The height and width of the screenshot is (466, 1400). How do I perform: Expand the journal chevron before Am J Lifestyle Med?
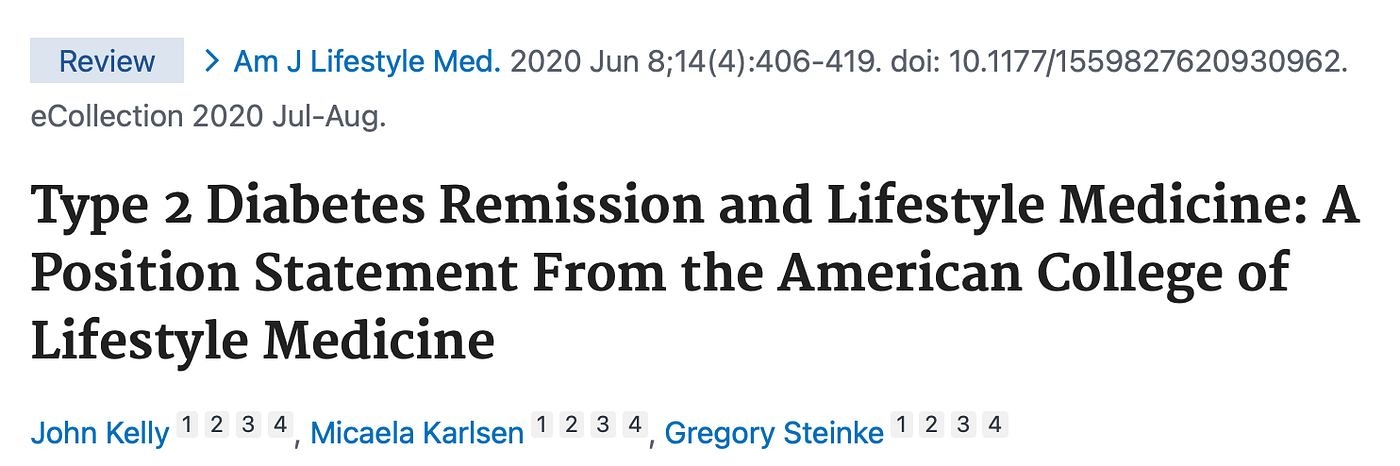211,61
